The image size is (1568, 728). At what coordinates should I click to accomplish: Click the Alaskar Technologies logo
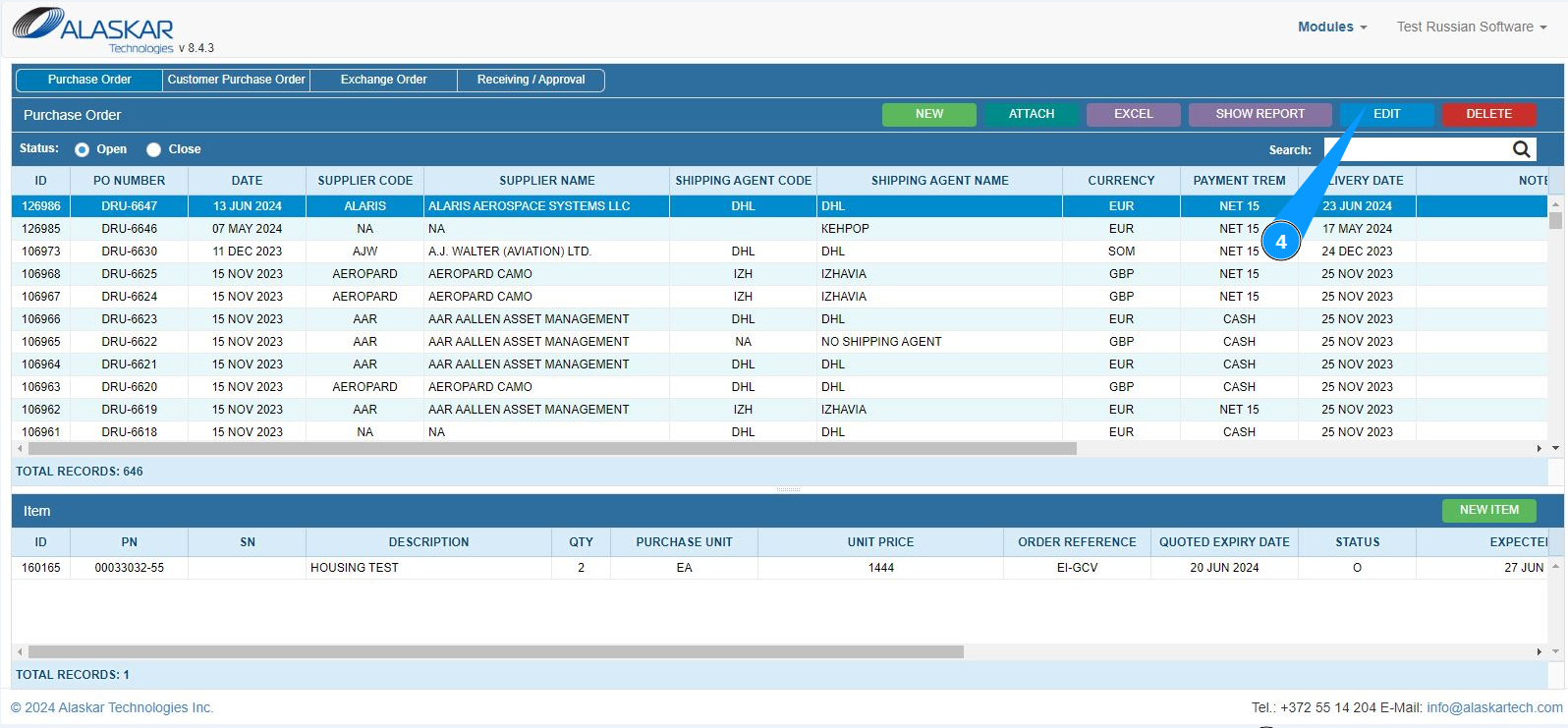94,28
